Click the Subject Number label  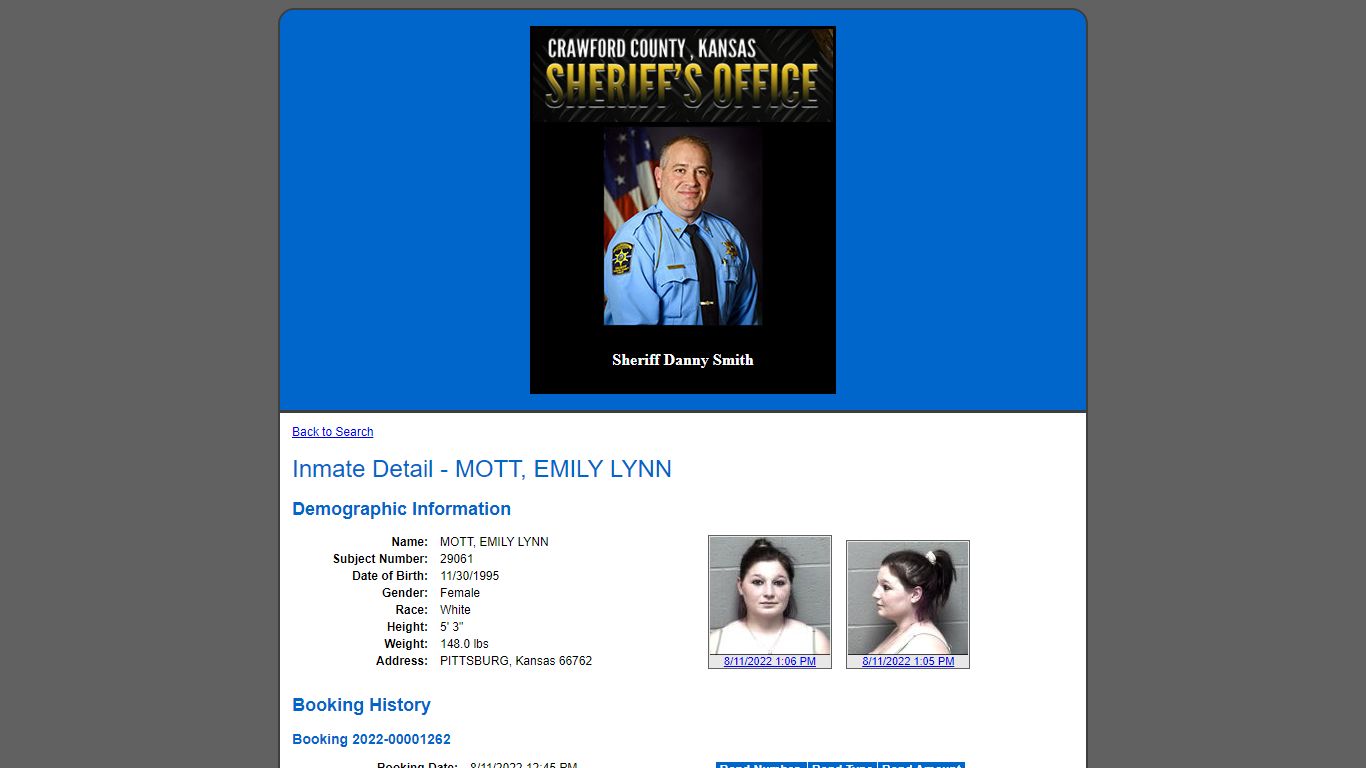[380, 559]
